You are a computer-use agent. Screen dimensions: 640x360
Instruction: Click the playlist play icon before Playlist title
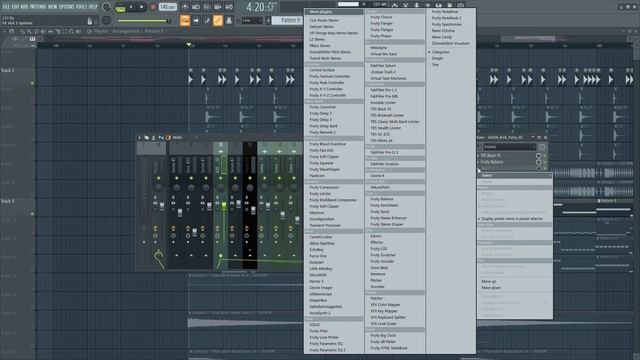click(89, 31)
